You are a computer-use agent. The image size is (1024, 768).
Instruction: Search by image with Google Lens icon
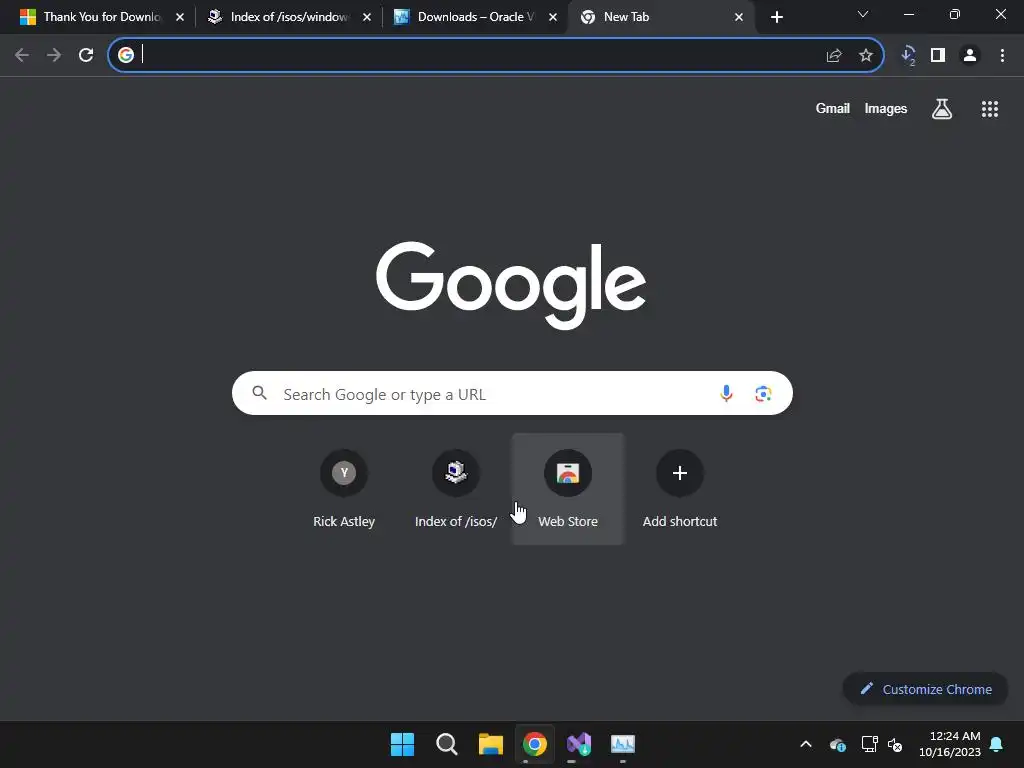(763, 393)
